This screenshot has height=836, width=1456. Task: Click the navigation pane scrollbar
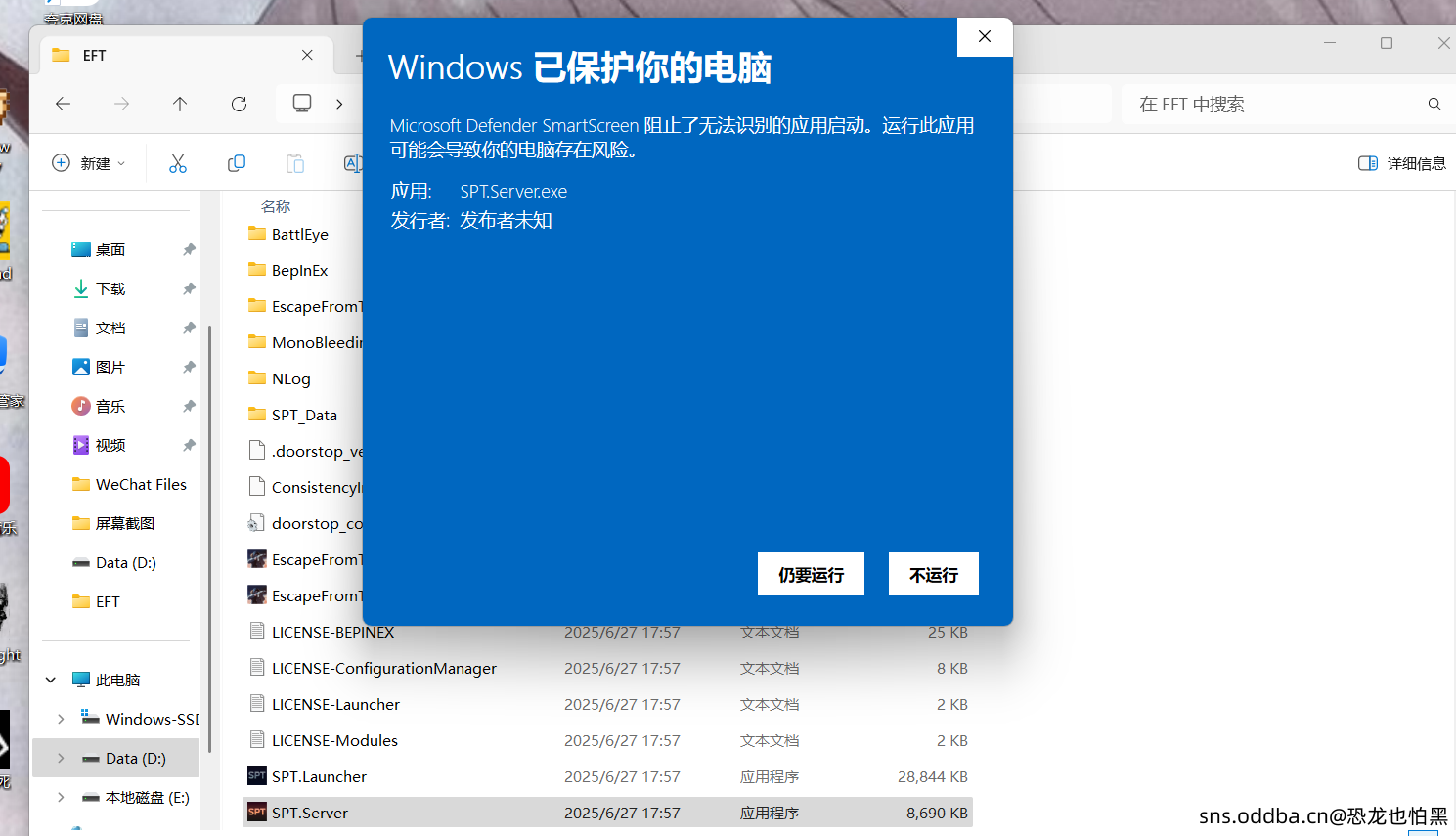(x=209, y=538)
